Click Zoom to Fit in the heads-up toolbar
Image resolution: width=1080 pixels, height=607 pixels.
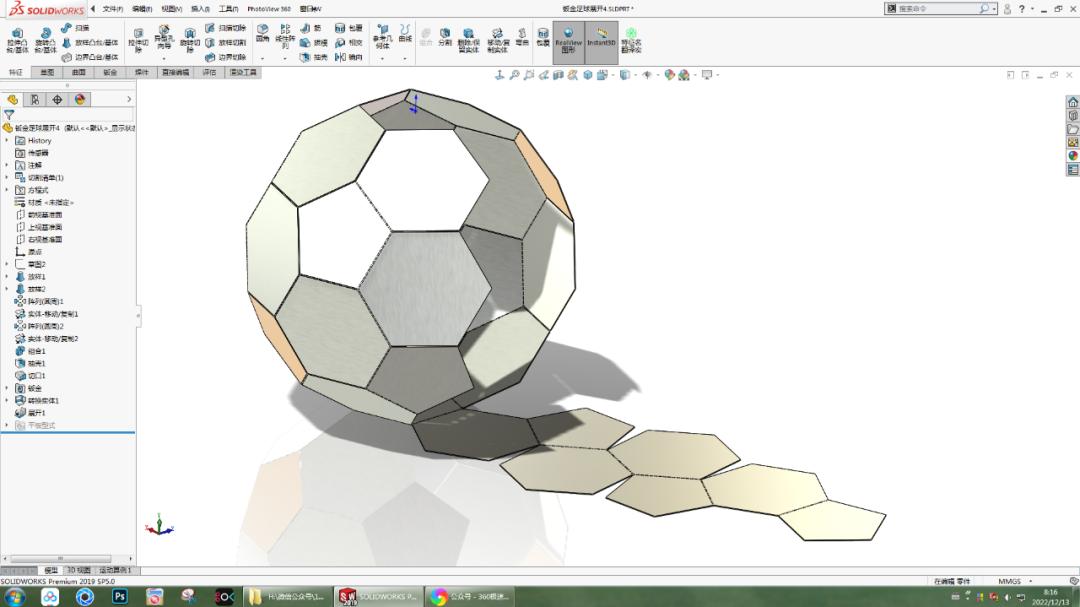click(x=512, y=75)
